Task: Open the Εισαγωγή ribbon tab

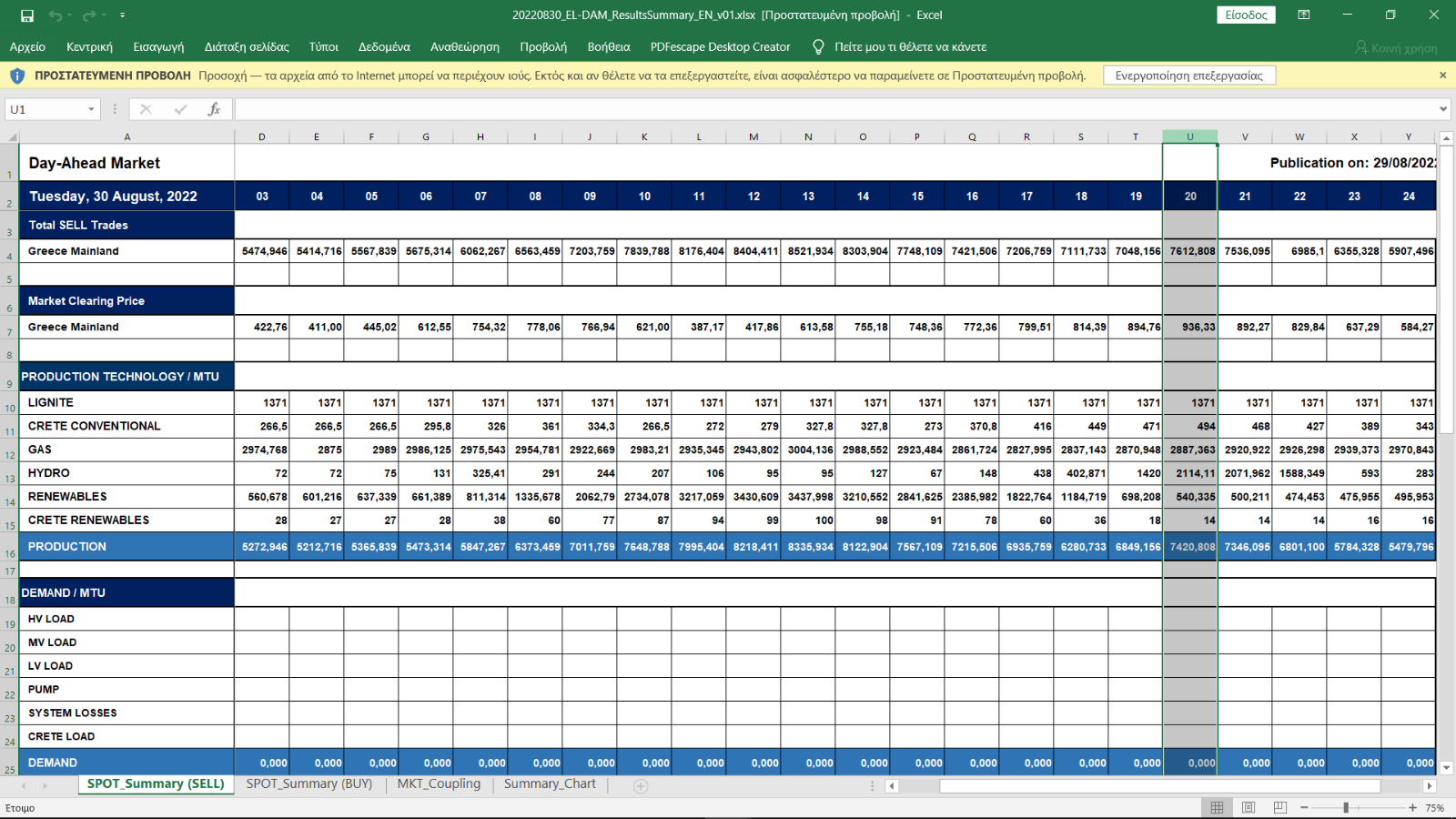Action: [158, 46]
